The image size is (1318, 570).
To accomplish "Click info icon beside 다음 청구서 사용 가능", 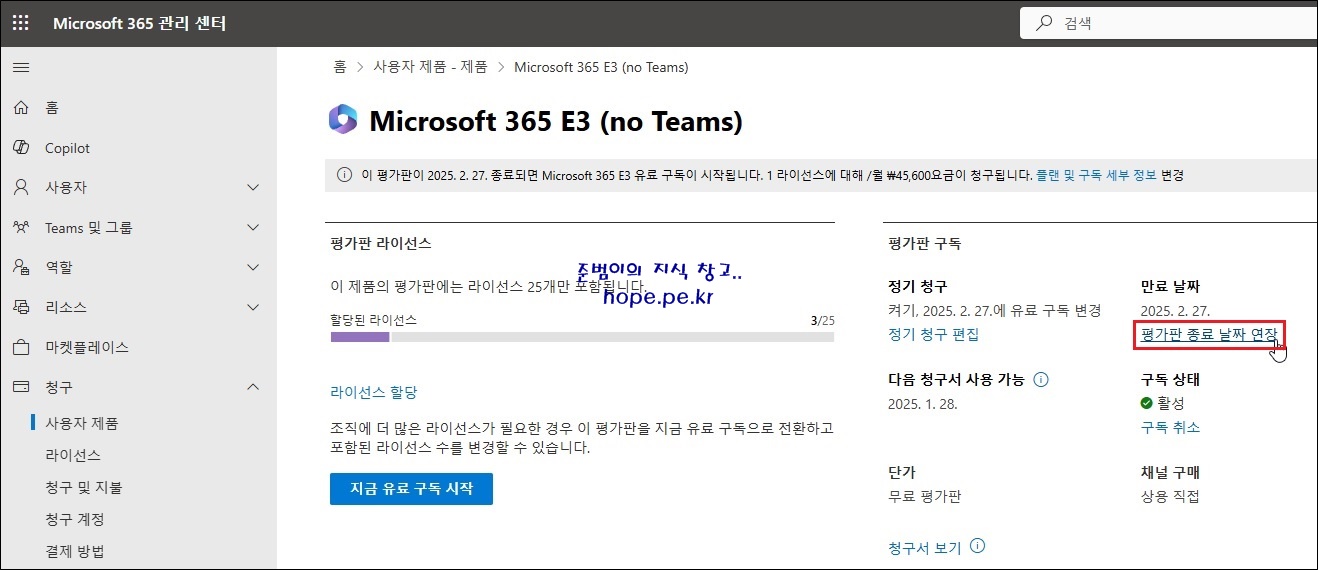I will pyautogui.click(x=1041, y=380).
